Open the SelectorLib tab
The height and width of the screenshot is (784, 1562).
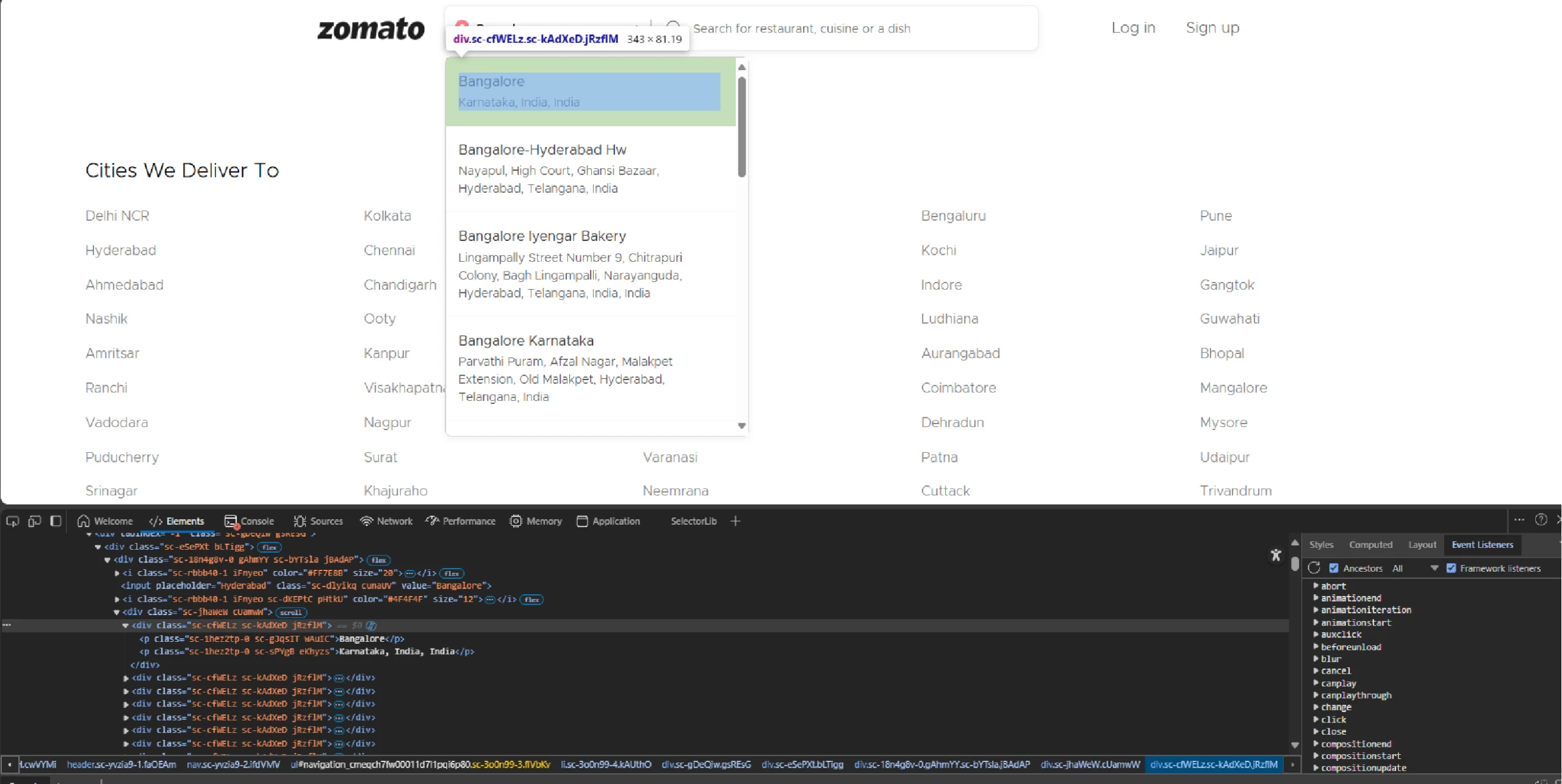coord(694,521)
